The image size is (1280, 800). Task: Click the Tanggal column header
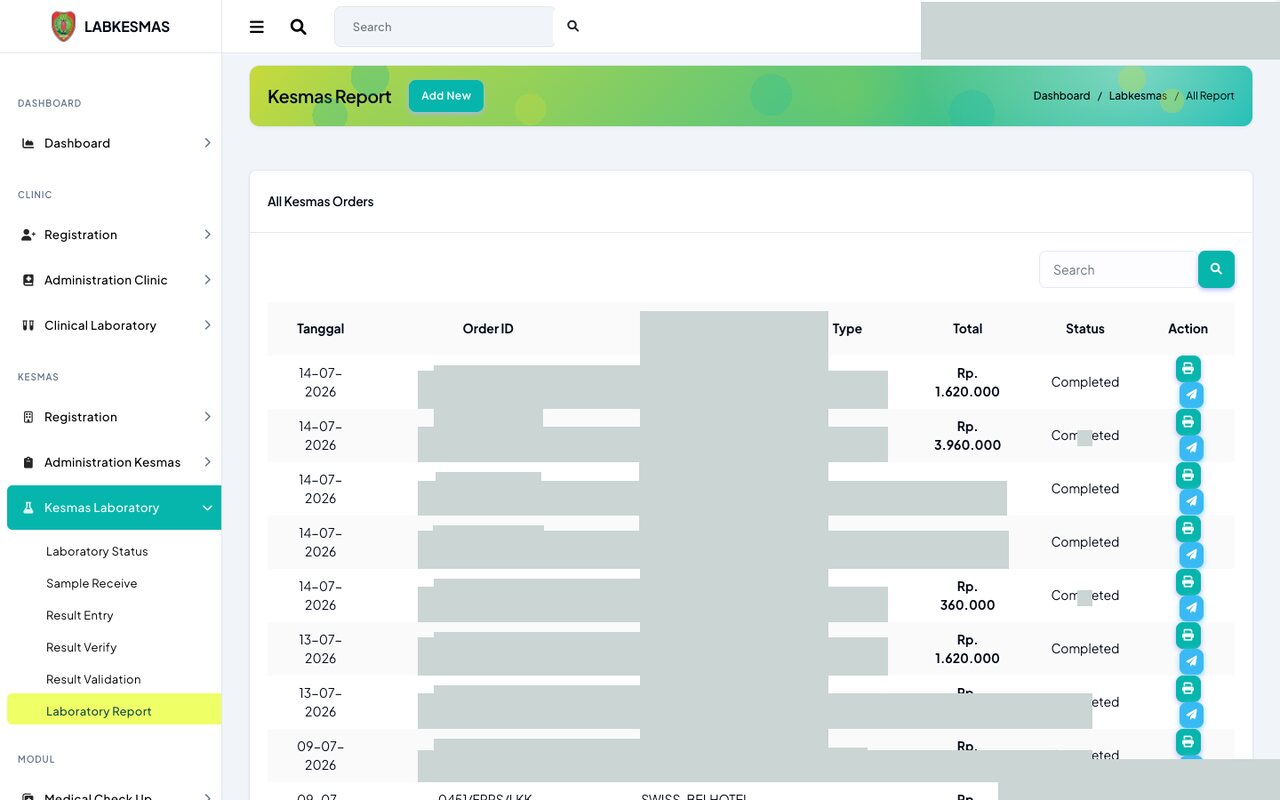320,328
